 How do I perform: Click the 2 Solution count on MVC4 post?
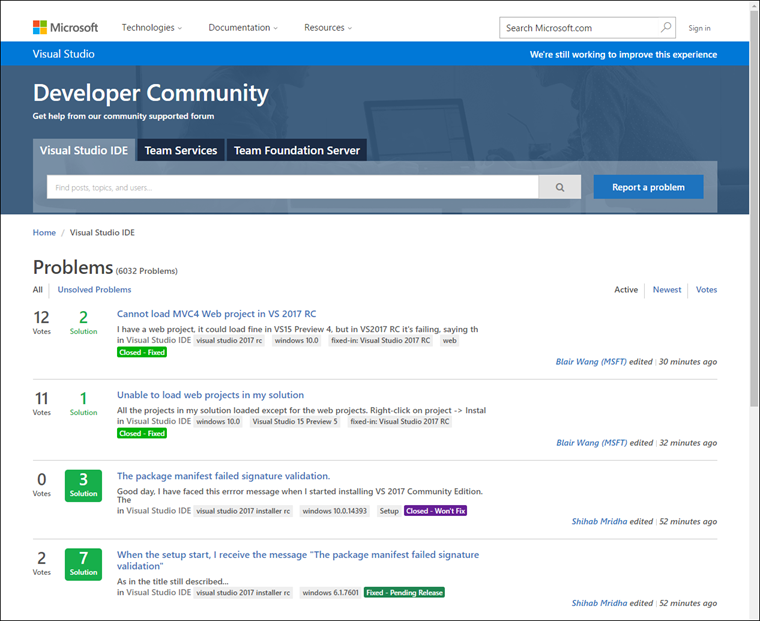click(x=83, y=322)
